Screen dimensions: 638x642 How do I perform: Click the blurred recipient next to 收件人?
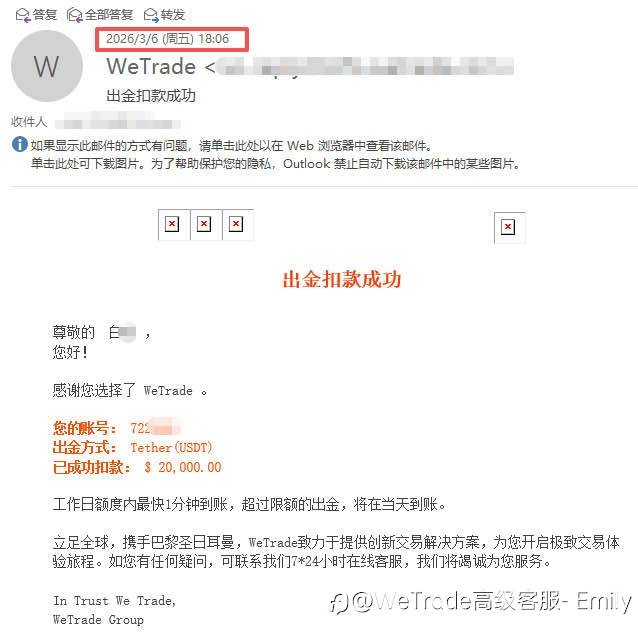click(118, 122)
